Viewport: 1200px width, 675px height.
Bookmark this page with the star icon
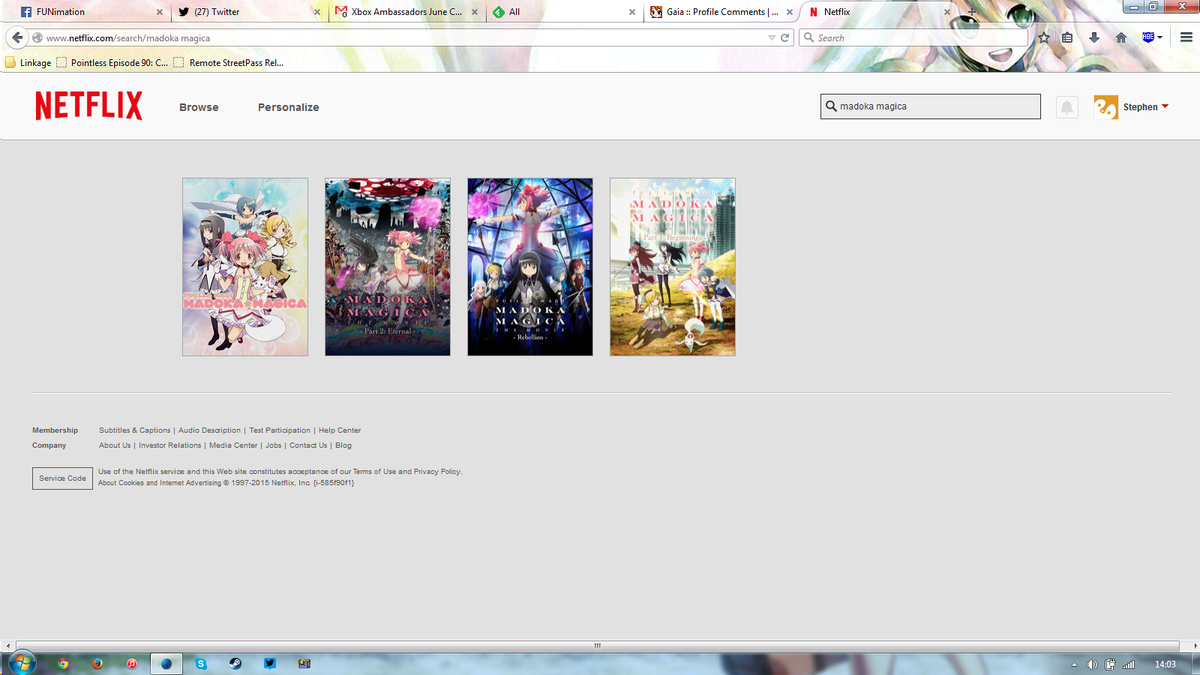pos(1043,38)
